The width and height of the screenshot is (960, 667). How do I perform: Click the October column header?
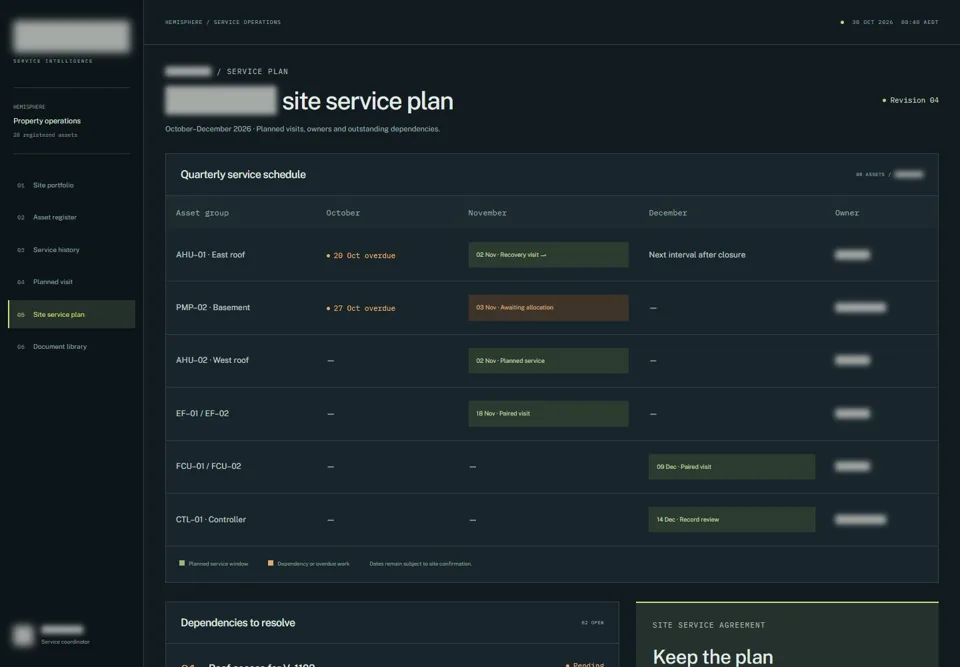pos(343,213)
